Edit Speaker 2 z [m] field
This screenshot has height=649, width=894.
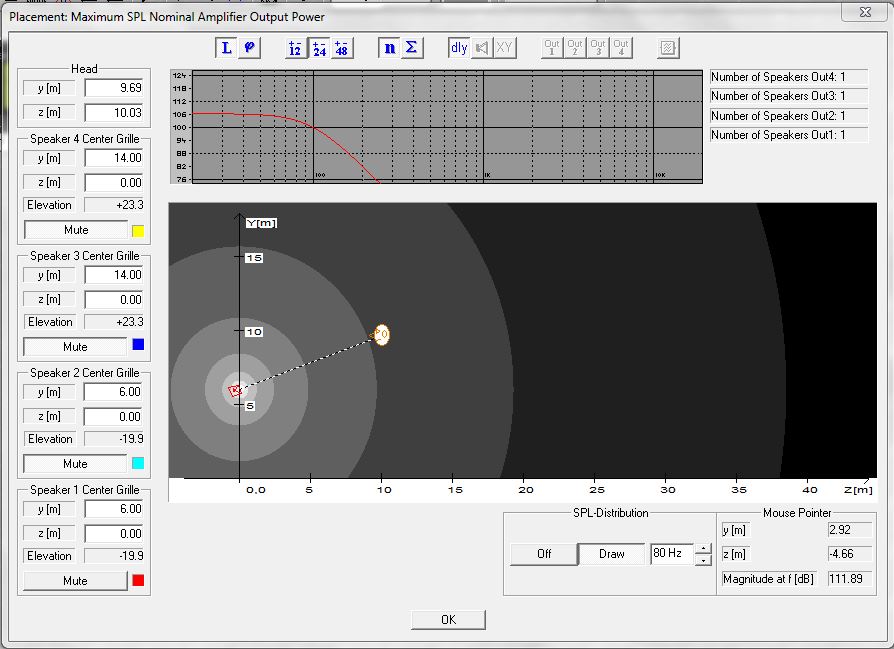coord(113,416)
